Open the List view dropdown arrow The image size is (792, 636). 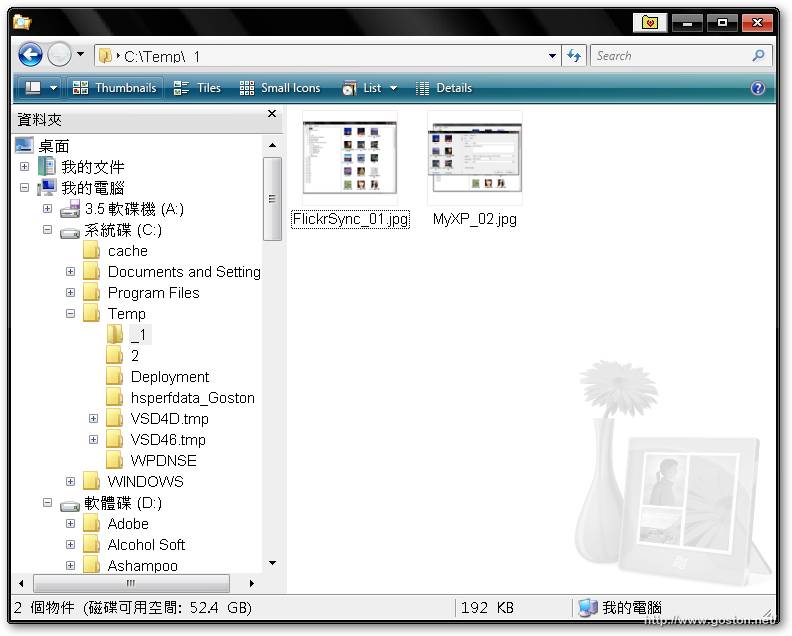click(x=393, y=88)
